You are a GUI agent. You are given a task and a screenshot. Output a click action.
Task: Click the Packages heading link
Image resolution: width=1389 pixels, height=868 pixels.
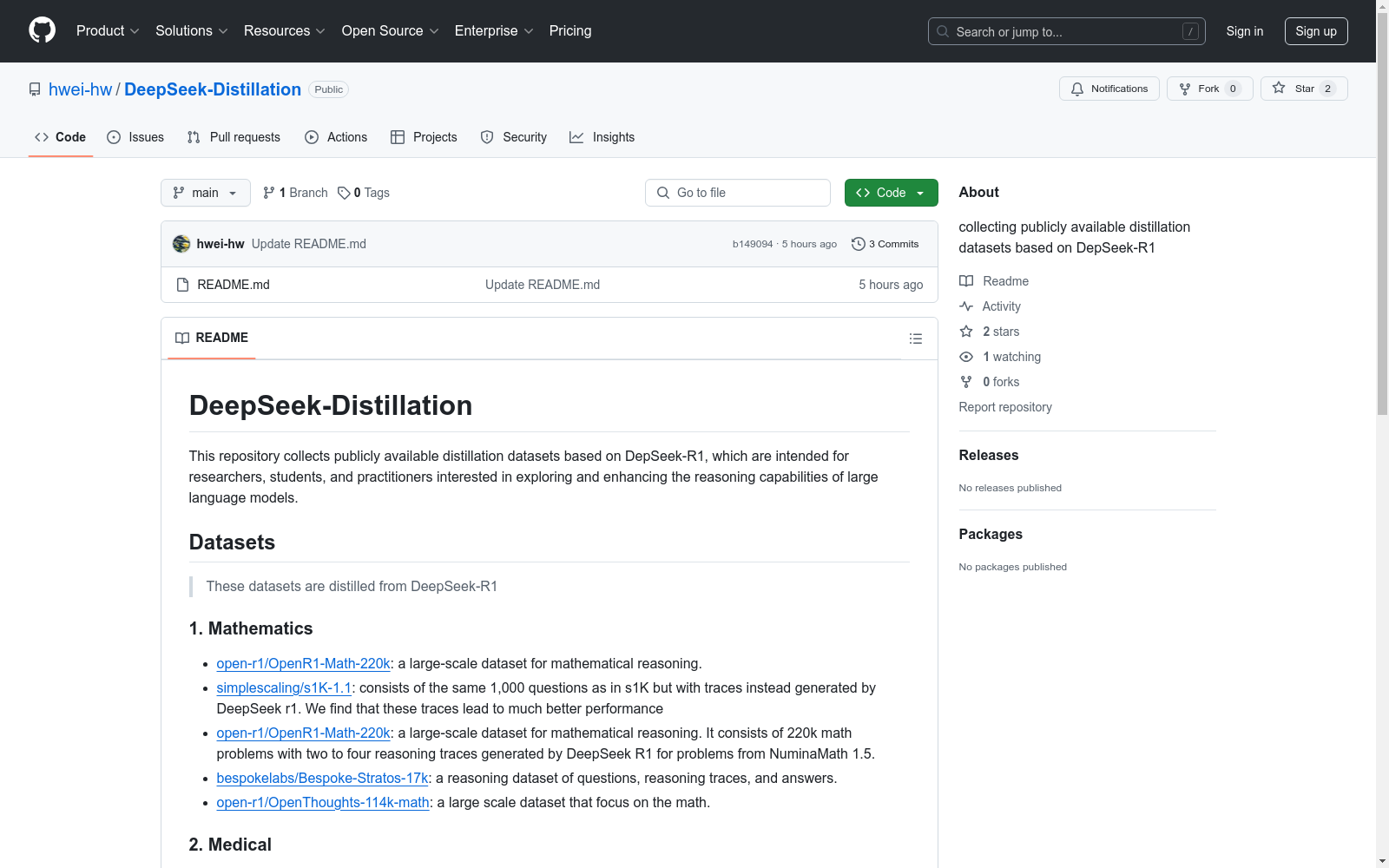pyautogui.click(x=991, y=534)
